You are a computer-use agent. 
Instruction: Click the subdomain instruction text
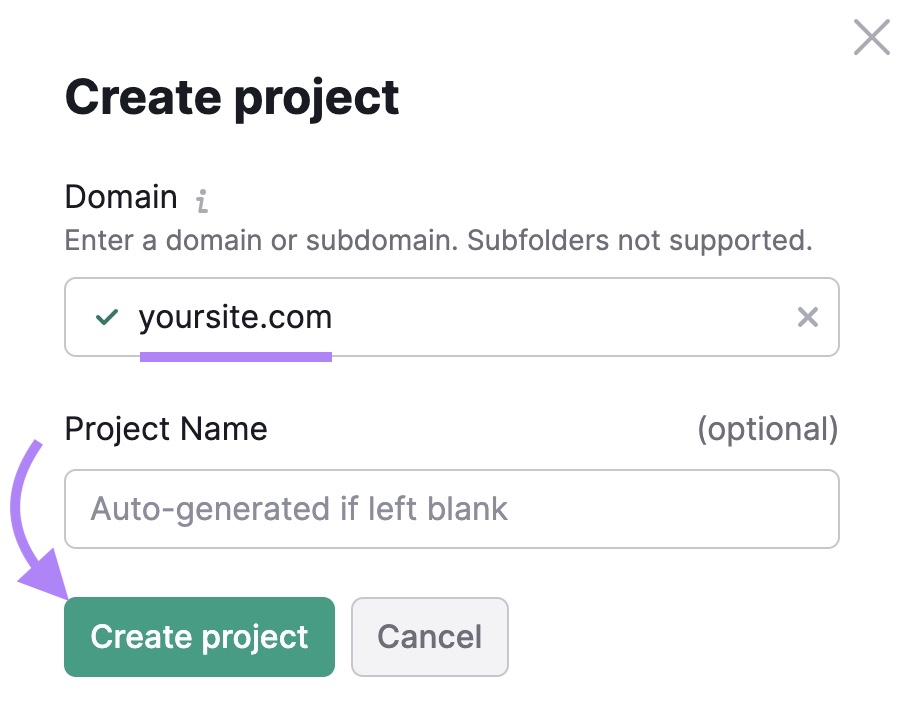click(438, 240)
